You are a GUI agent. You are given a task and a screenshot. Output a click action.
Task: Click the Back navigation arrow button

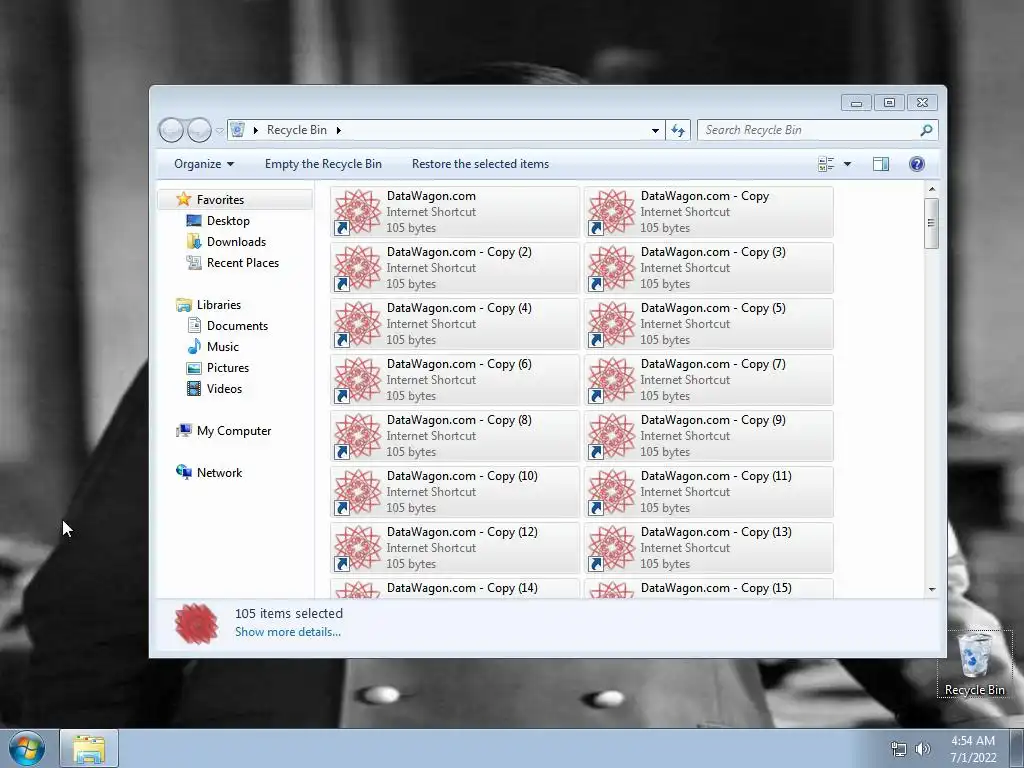(171, 130)
